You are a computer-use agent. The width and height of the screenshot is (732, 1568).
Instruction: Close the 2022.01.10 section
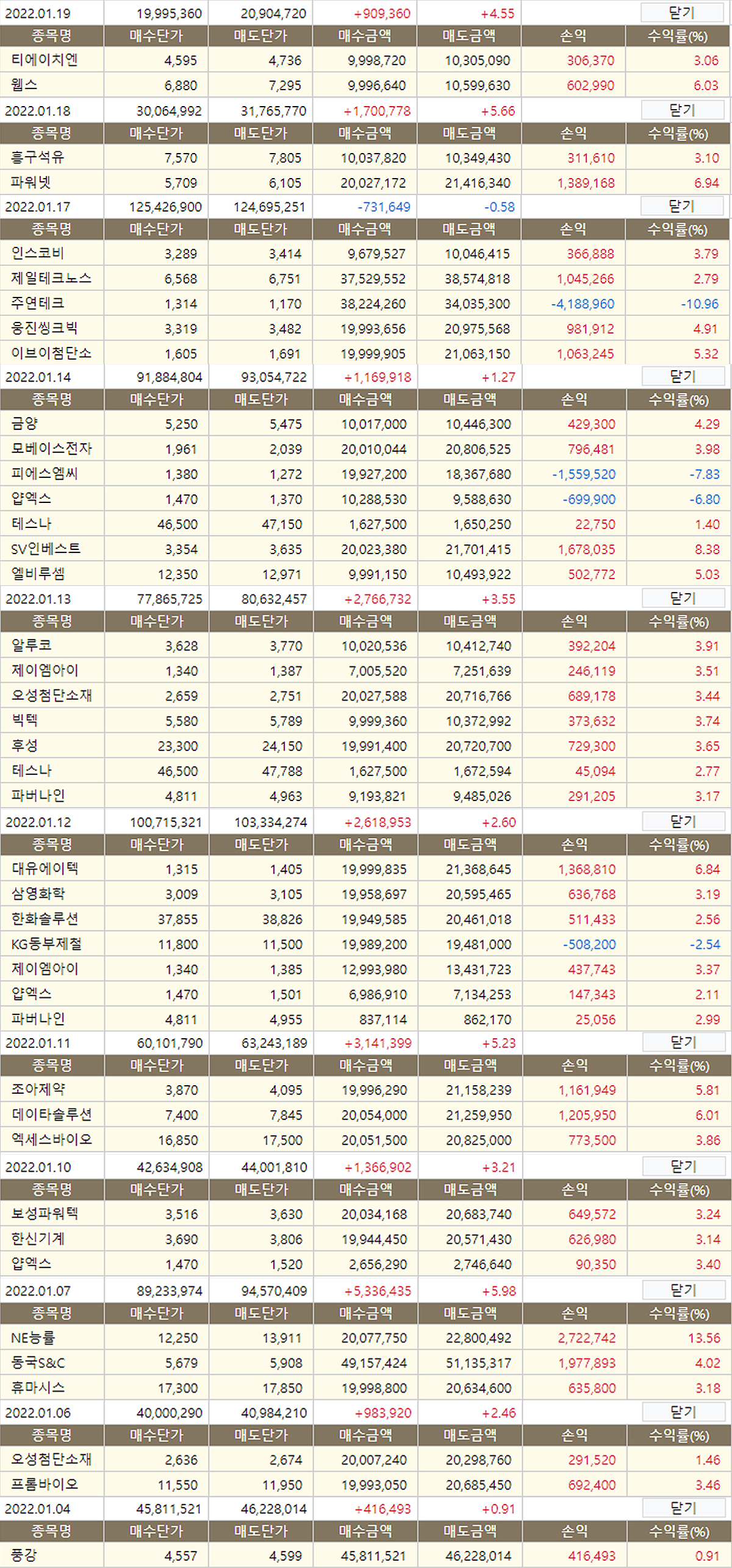click(x=683, y=1166)
